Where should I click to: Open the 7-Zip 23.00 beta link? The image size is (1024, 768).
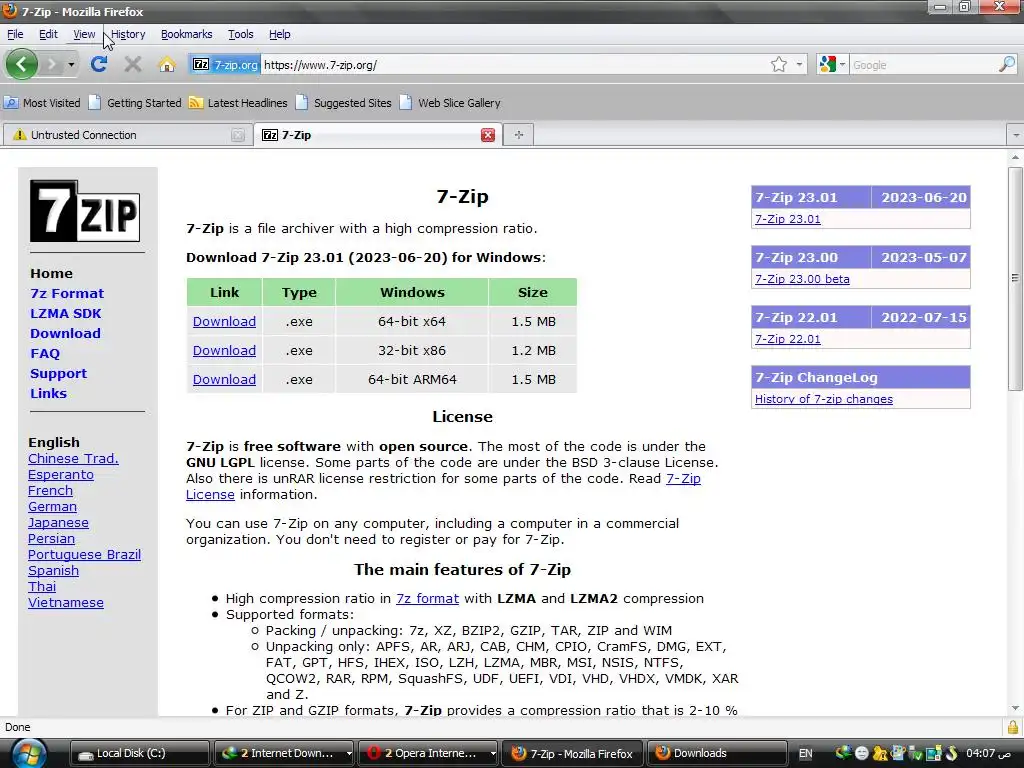802,279
